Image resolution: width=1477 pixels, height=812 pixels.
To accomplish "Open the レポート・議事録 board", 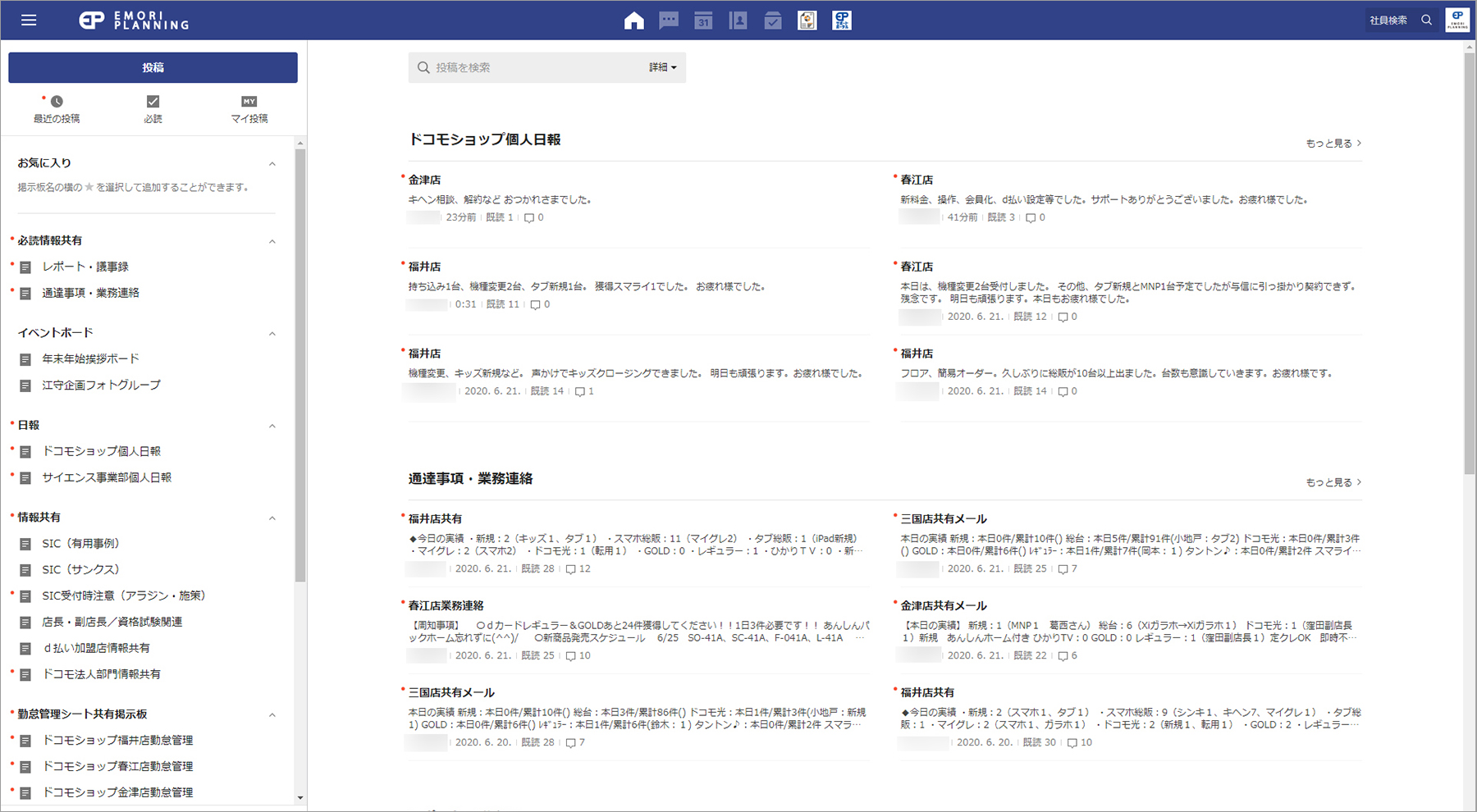I will pos(85,267).
